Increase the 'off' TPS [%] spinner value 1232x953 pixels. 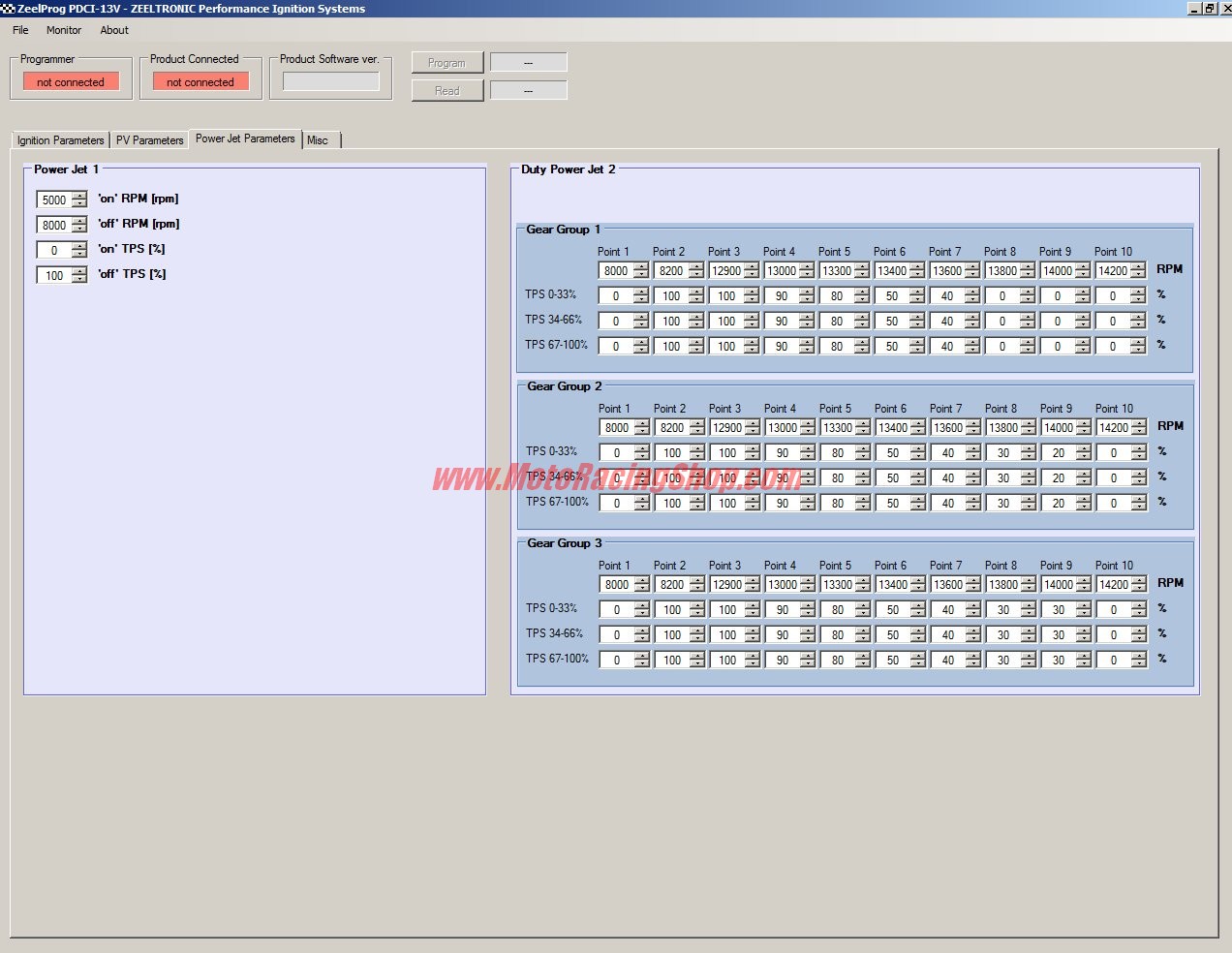coord(79,271)
